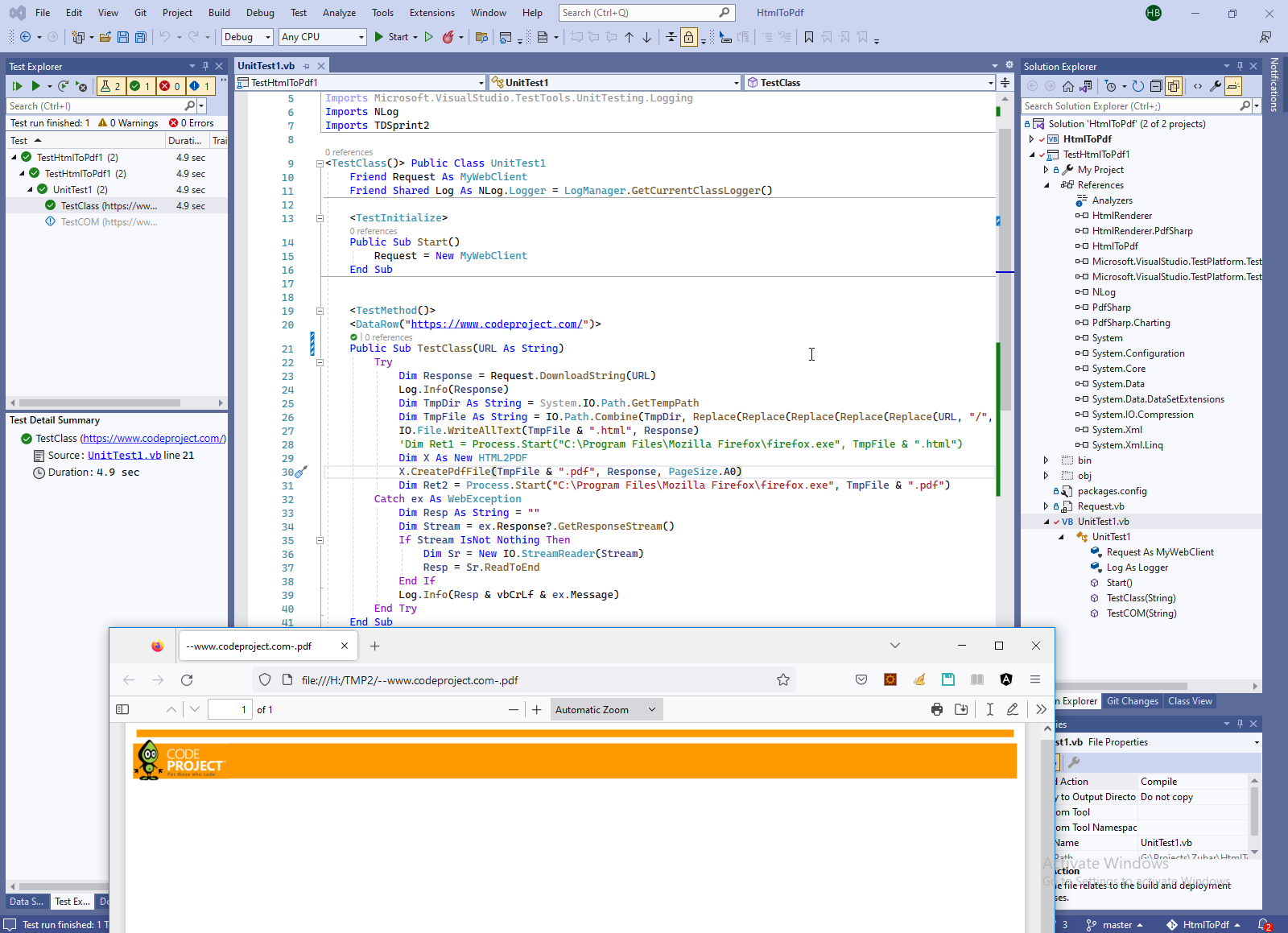
Task: Toggle the failed tests filter
Action: pos(169,86)
